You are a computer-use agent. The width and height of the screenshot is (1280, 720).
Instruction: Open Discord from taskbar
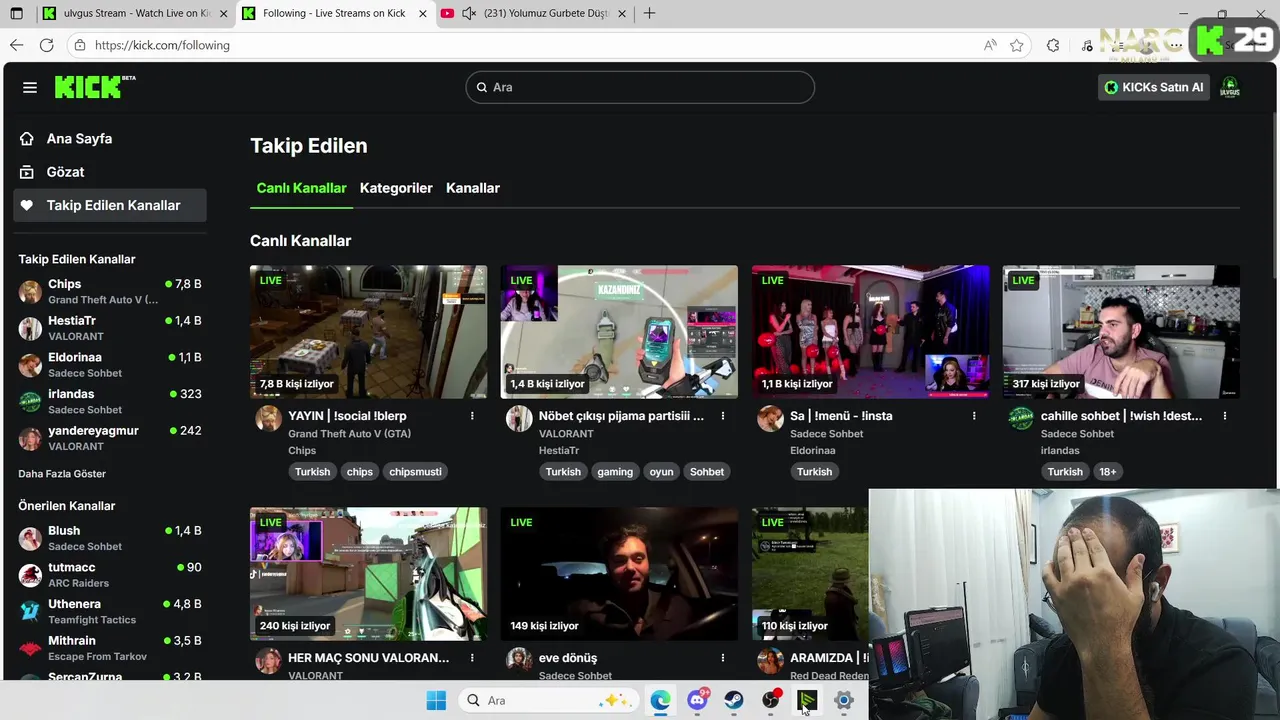(x=697, y=701)
